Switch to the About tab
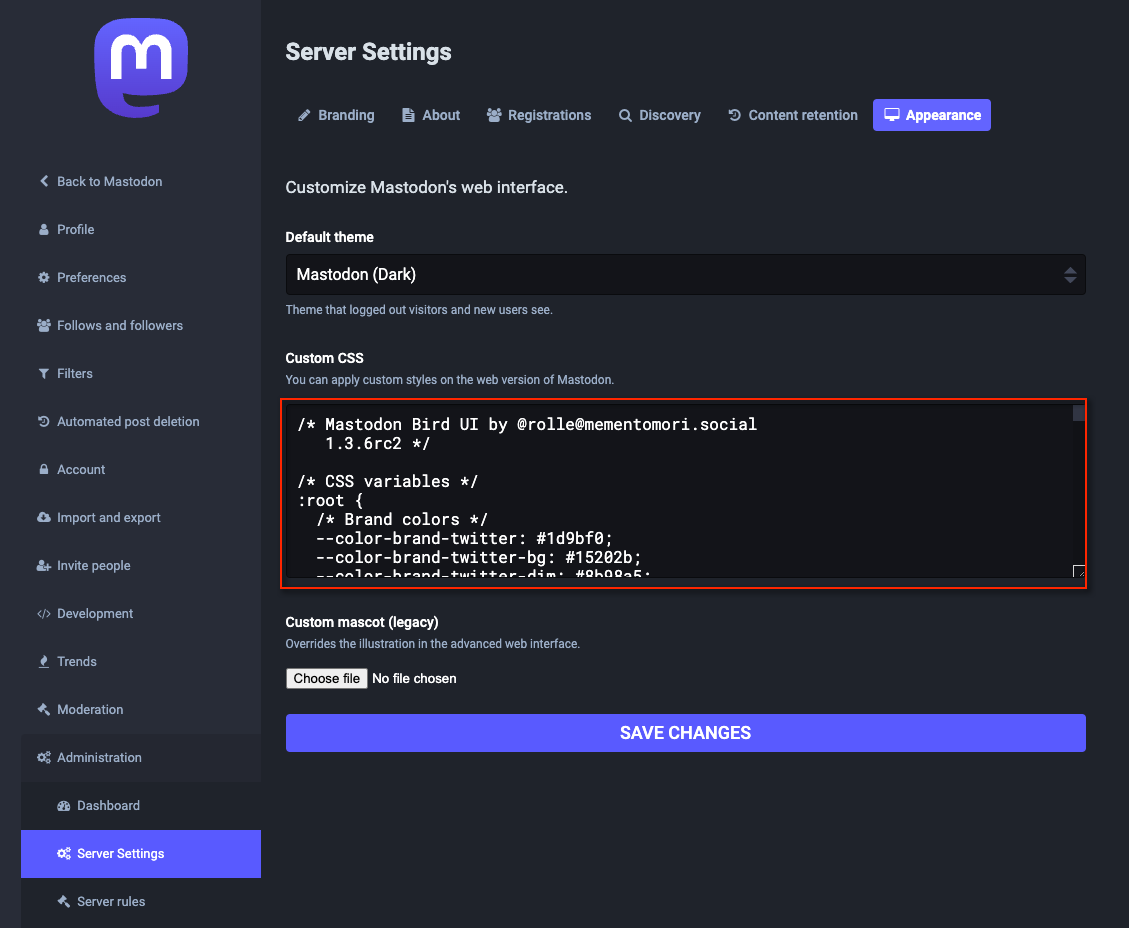This screenshot has width=1129, height=928. [x=431, y=115]
